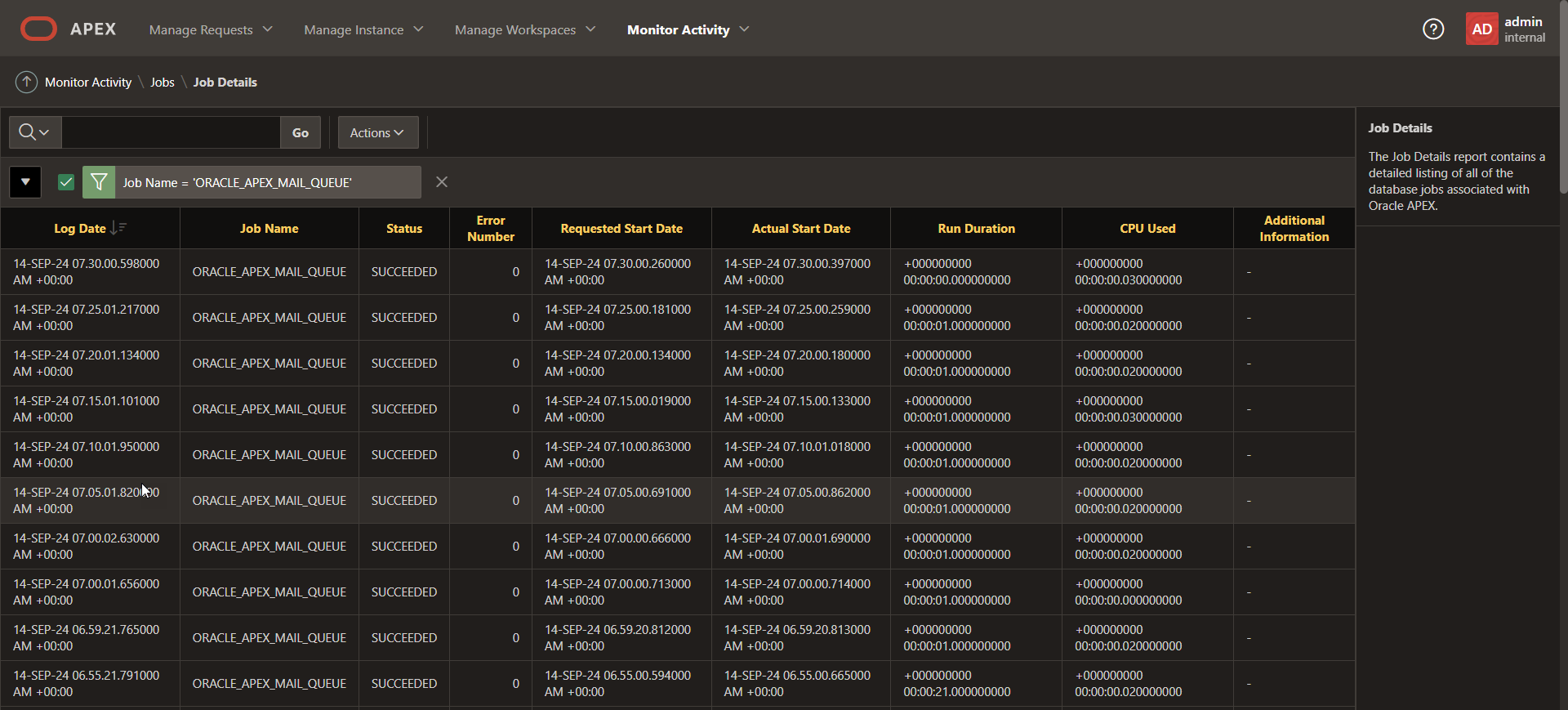The width and height of the screenshot is (1568, 710).
Task: Uncheck the Job Name filter checkbox
Action: point(66,182)
